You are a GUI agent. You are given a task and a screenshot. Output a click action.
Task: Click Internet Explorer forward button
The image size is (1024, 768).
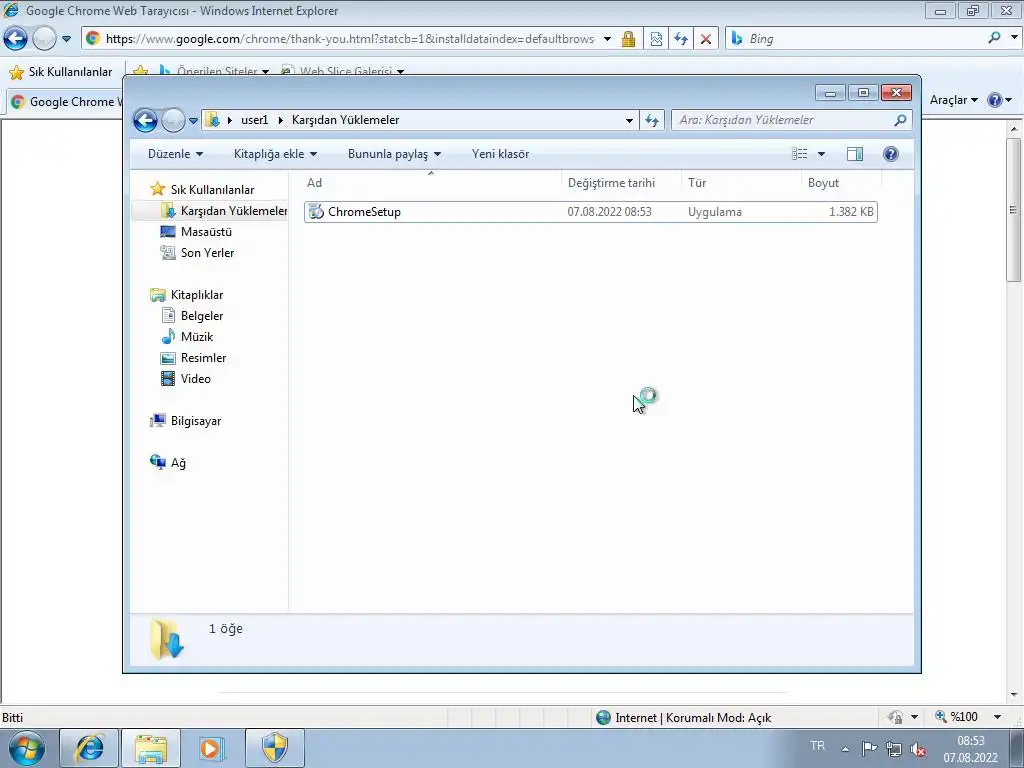tap(44, 39)
